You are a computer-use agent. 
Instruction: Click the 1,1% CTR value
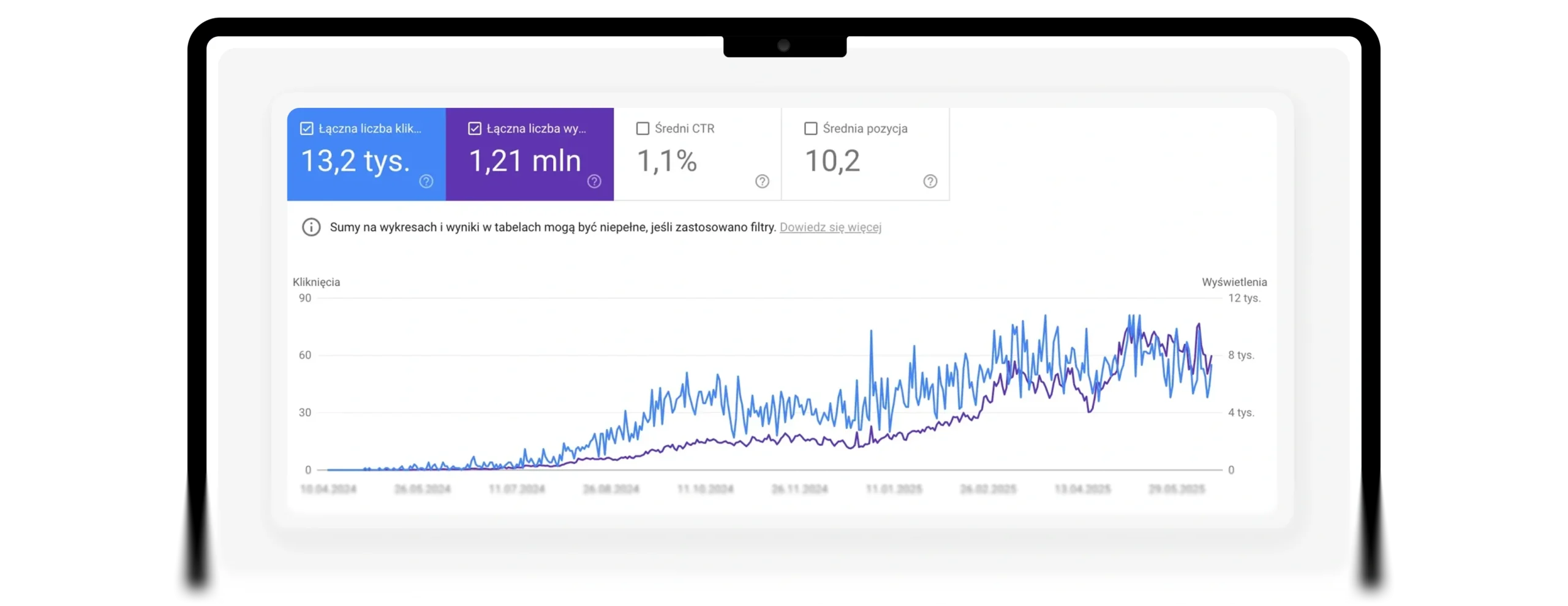(667, 161)
